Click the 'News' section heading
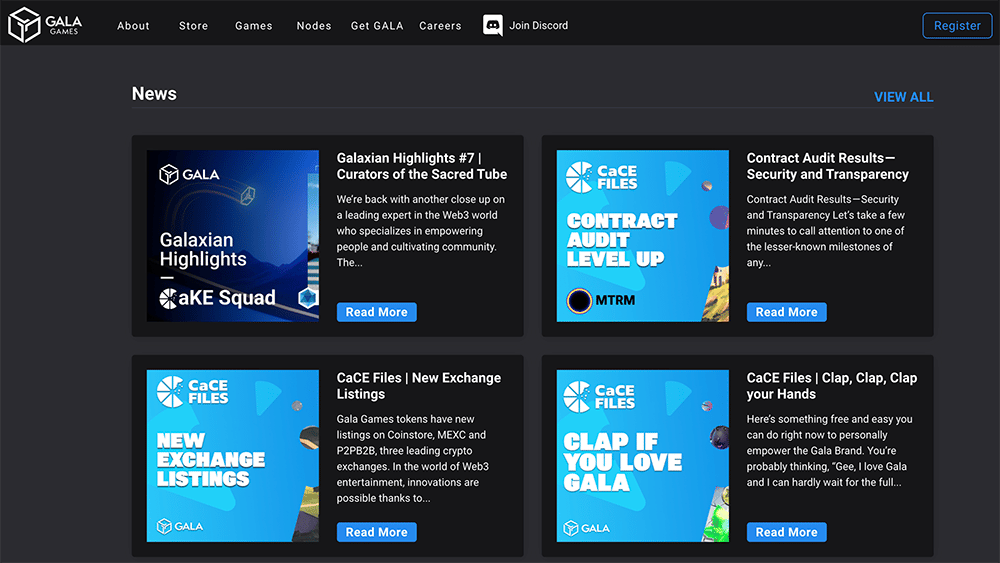The width and height of the screenshot is (1000, 563). pyautogui.click(x=154, y=94)
